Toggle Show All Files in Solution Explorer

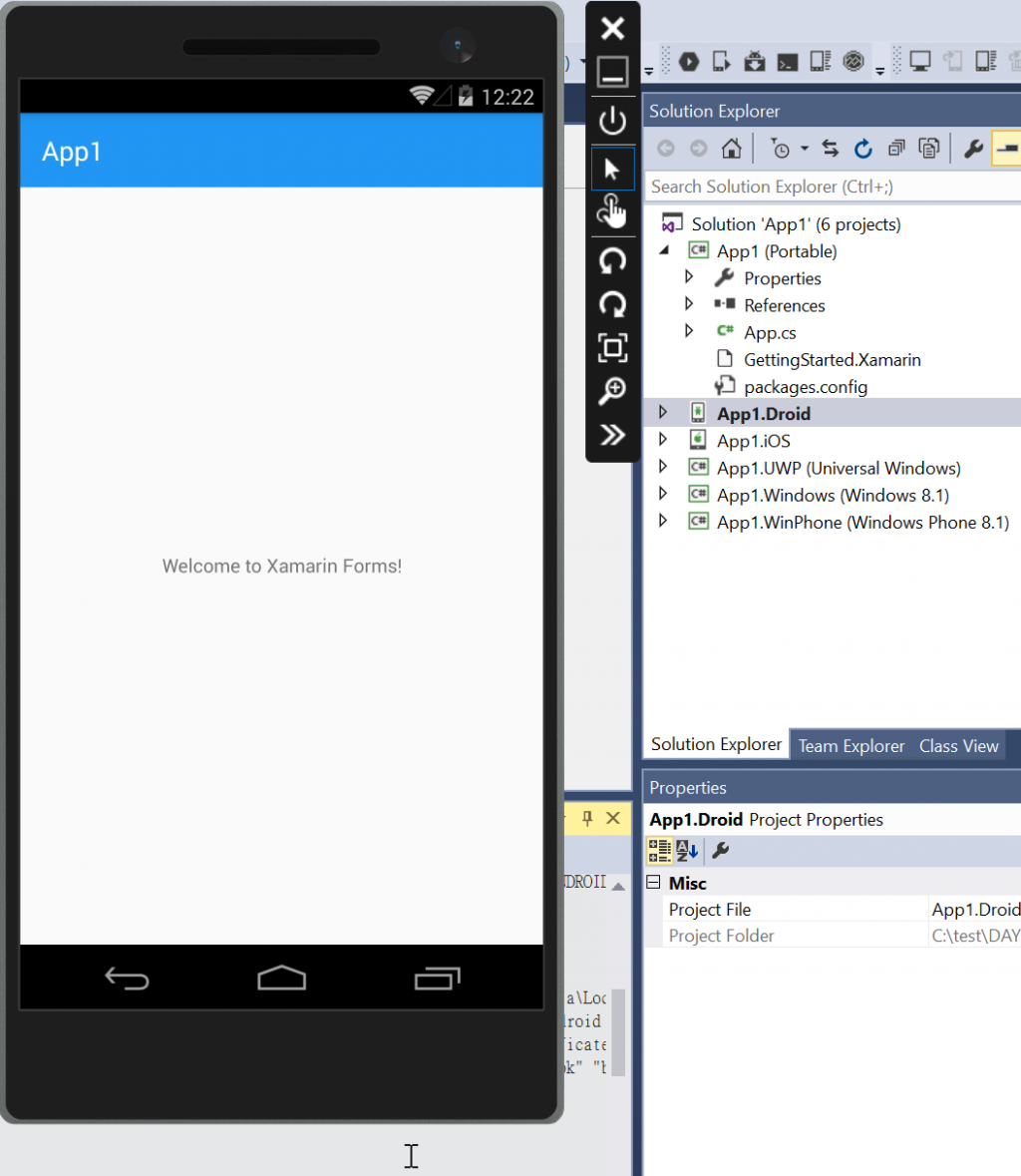929,149
